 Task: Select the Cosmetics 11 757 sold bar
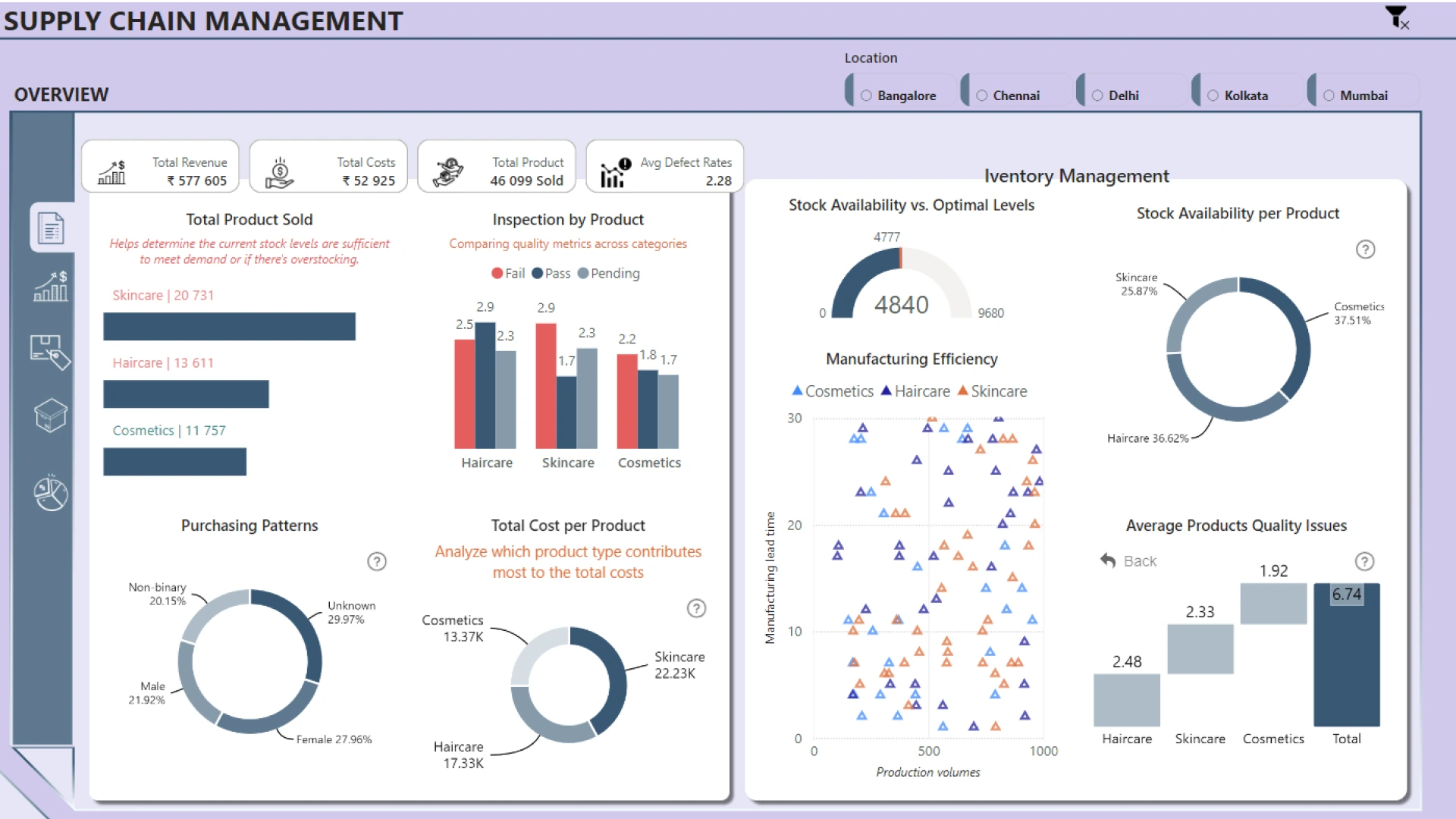point(174,462)
